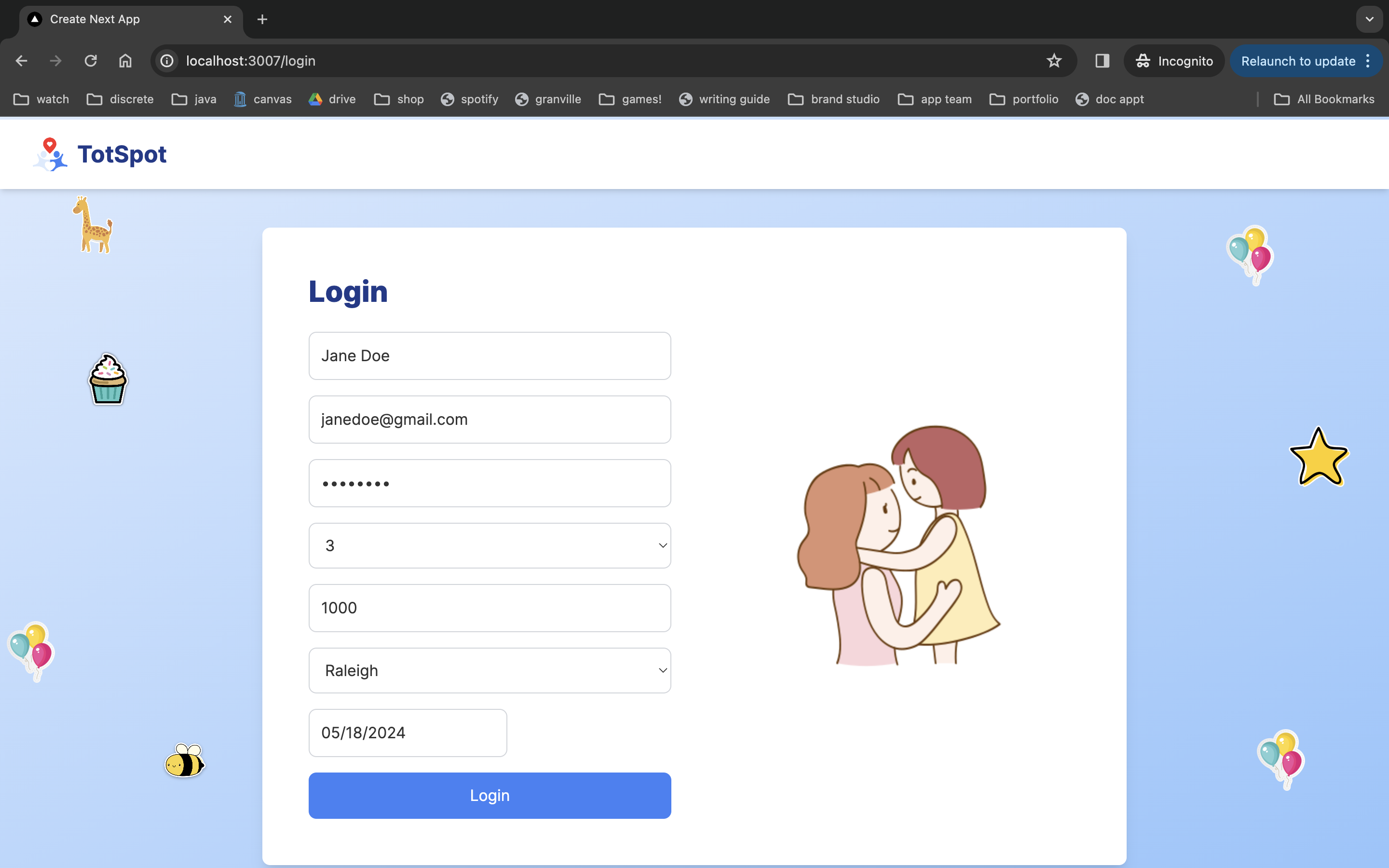Screen dimensions: 1389x868
Task: Click the Incognito indicator
Action: click(x=1174, y=61)
